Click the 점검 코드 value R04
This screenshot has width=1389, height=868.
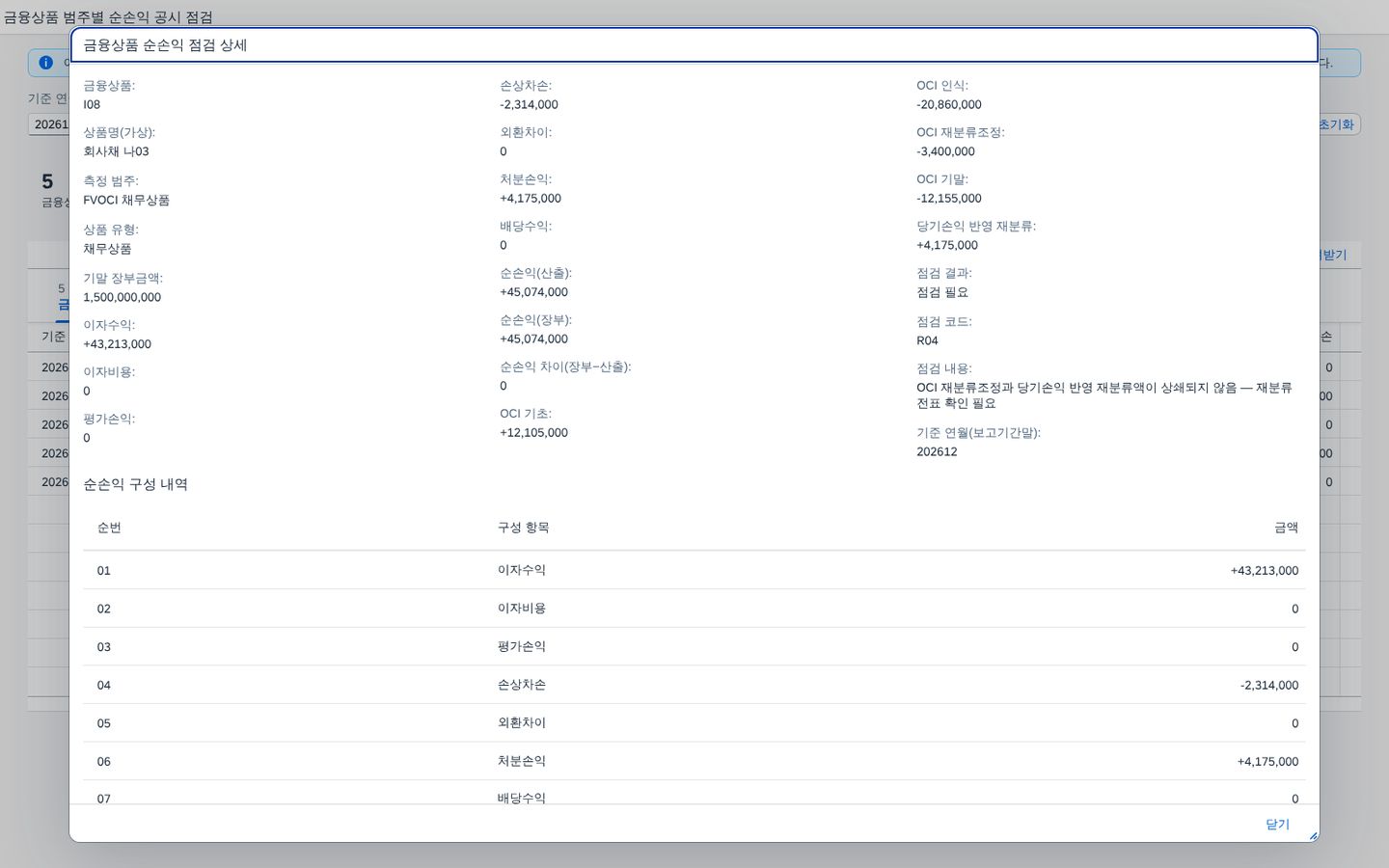point(927,340)
